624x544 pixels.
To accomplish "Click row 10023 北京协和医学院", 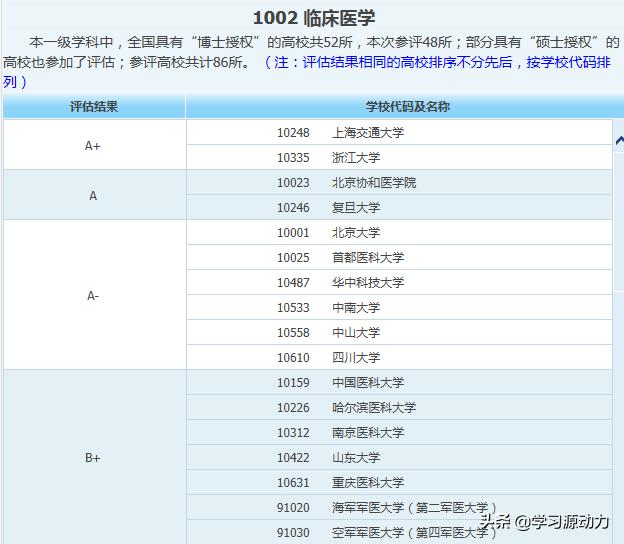I will [399, 182].
